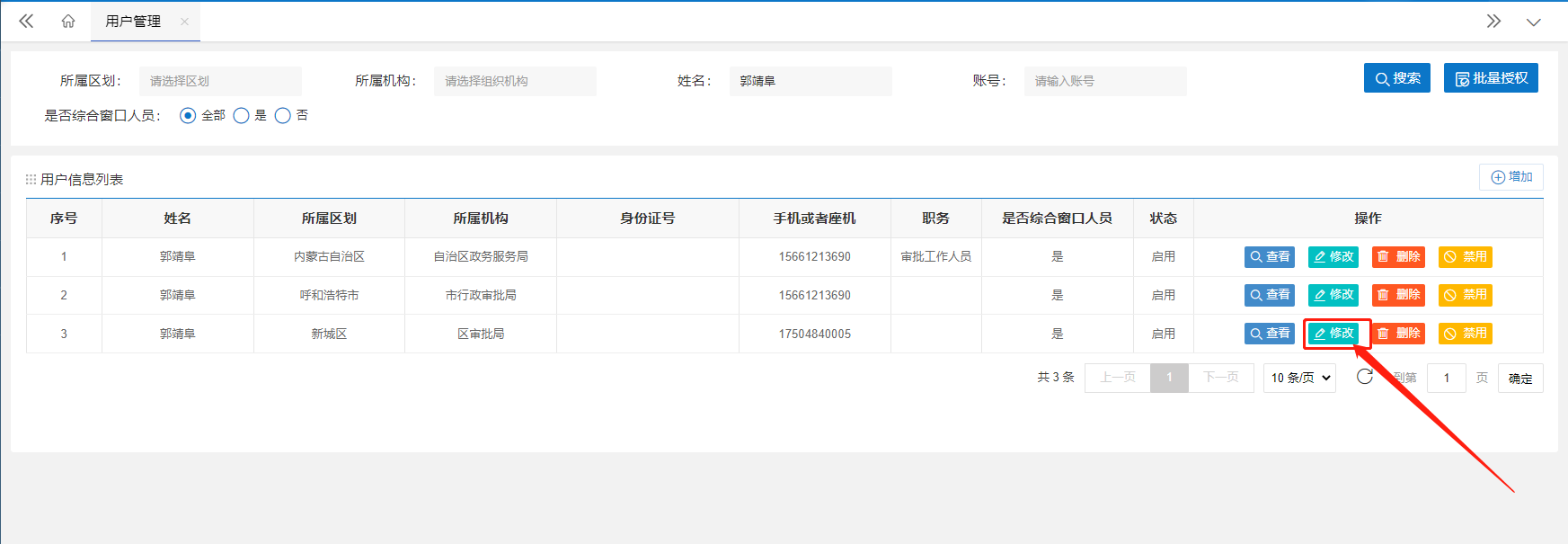Open the 所属区划 selection dropdown

pos(220,81)
